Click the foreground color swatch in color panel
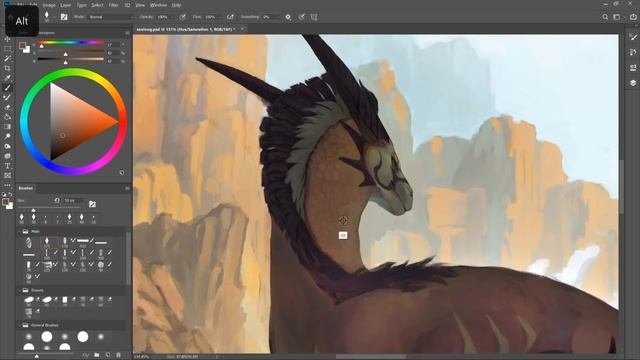640x360 pixels. point(22,45)
